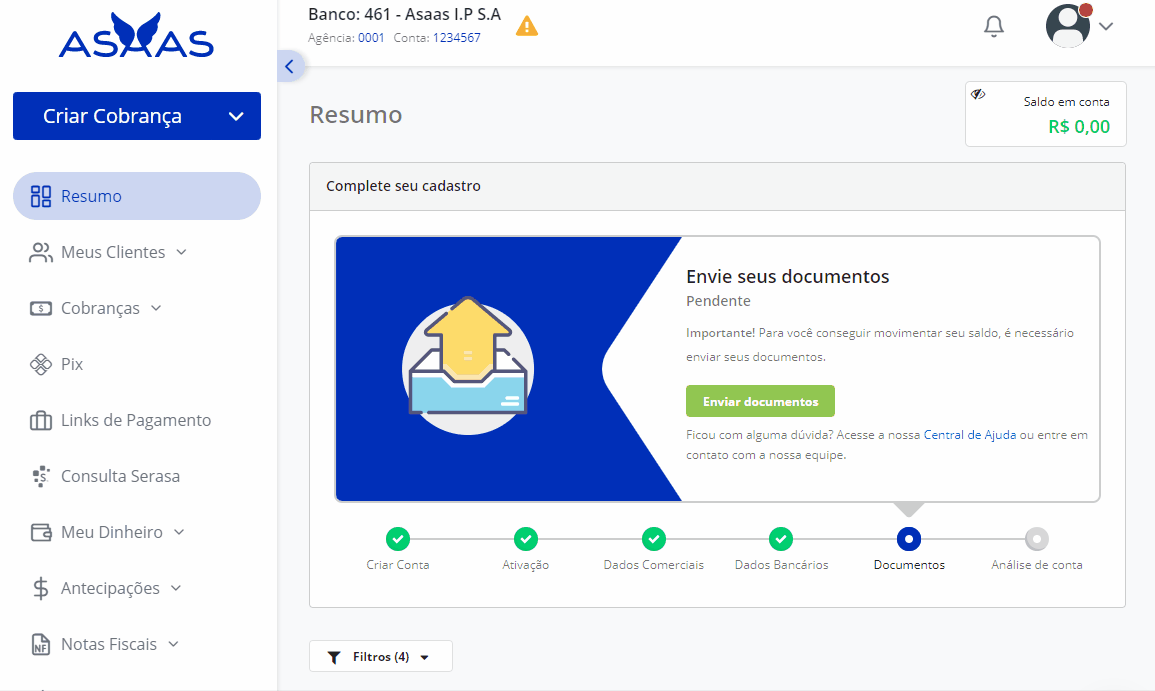
Task: Select the Resumo menu item
Action: tap(137, 196)
